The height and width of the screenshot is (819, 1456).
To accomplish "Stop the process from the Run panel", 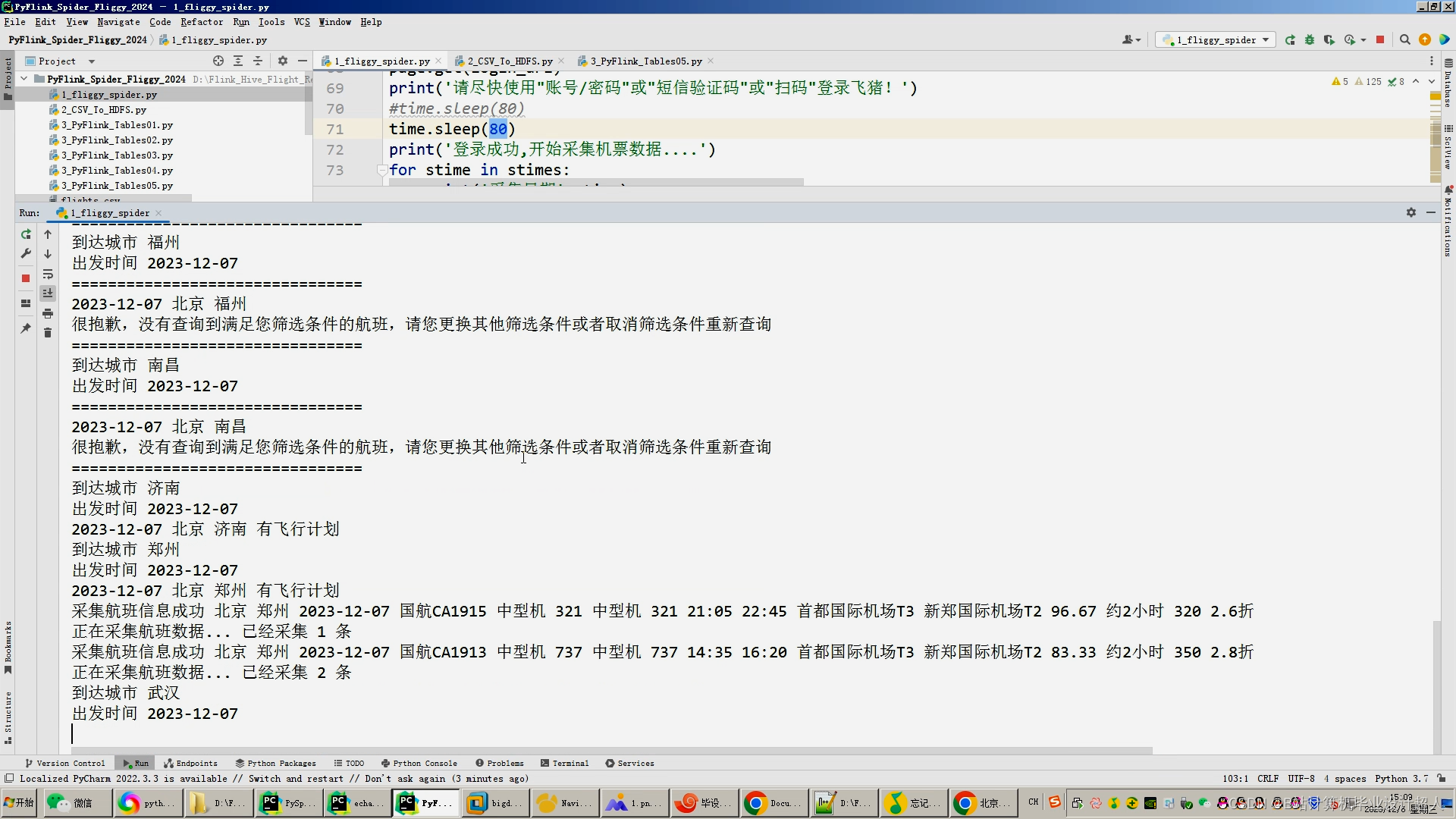I will 26,278.
